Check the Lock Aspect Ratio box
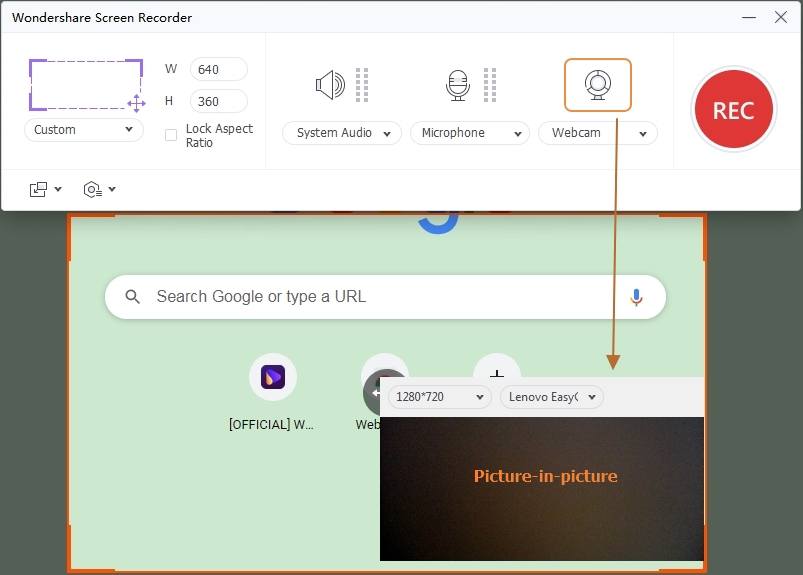The width and height of the screenshot is (803, 575). point(171,135)
